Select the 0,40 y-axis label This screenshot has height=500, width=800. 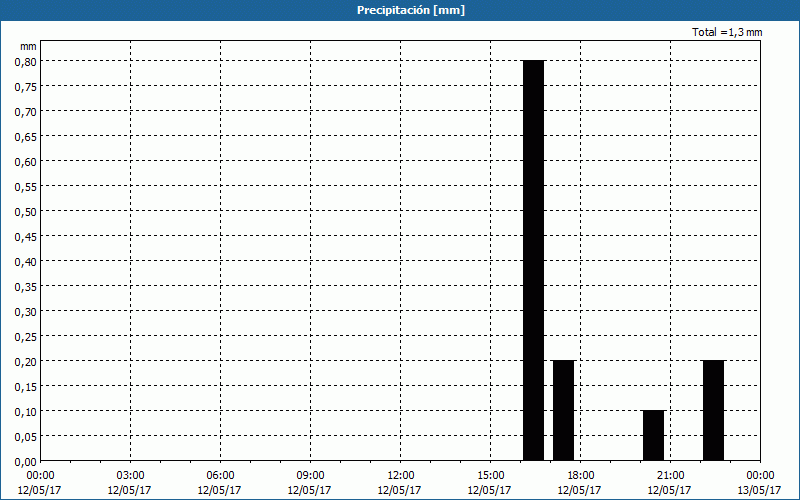coord(26,262)
